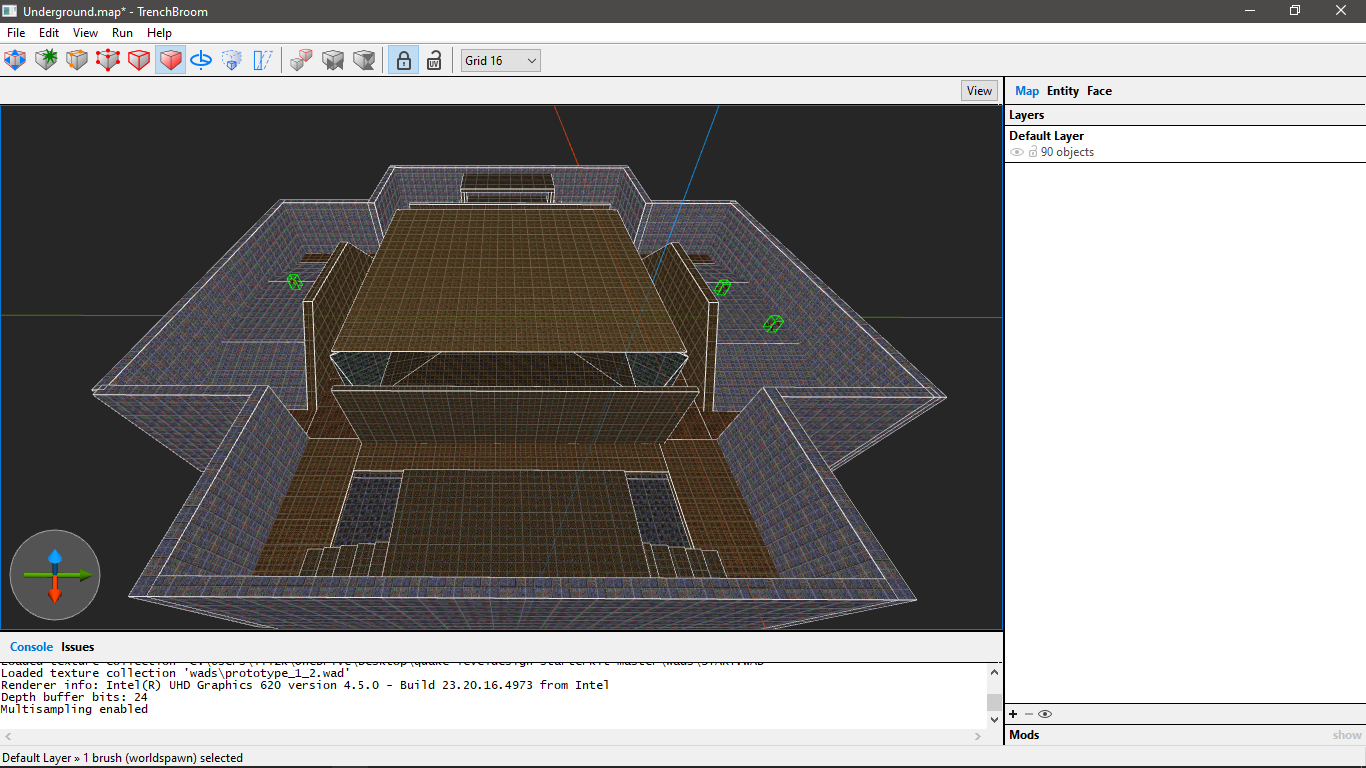Switch to the Face inspector tab
Screen dimensions: 1366x768
pos(1099,90)
